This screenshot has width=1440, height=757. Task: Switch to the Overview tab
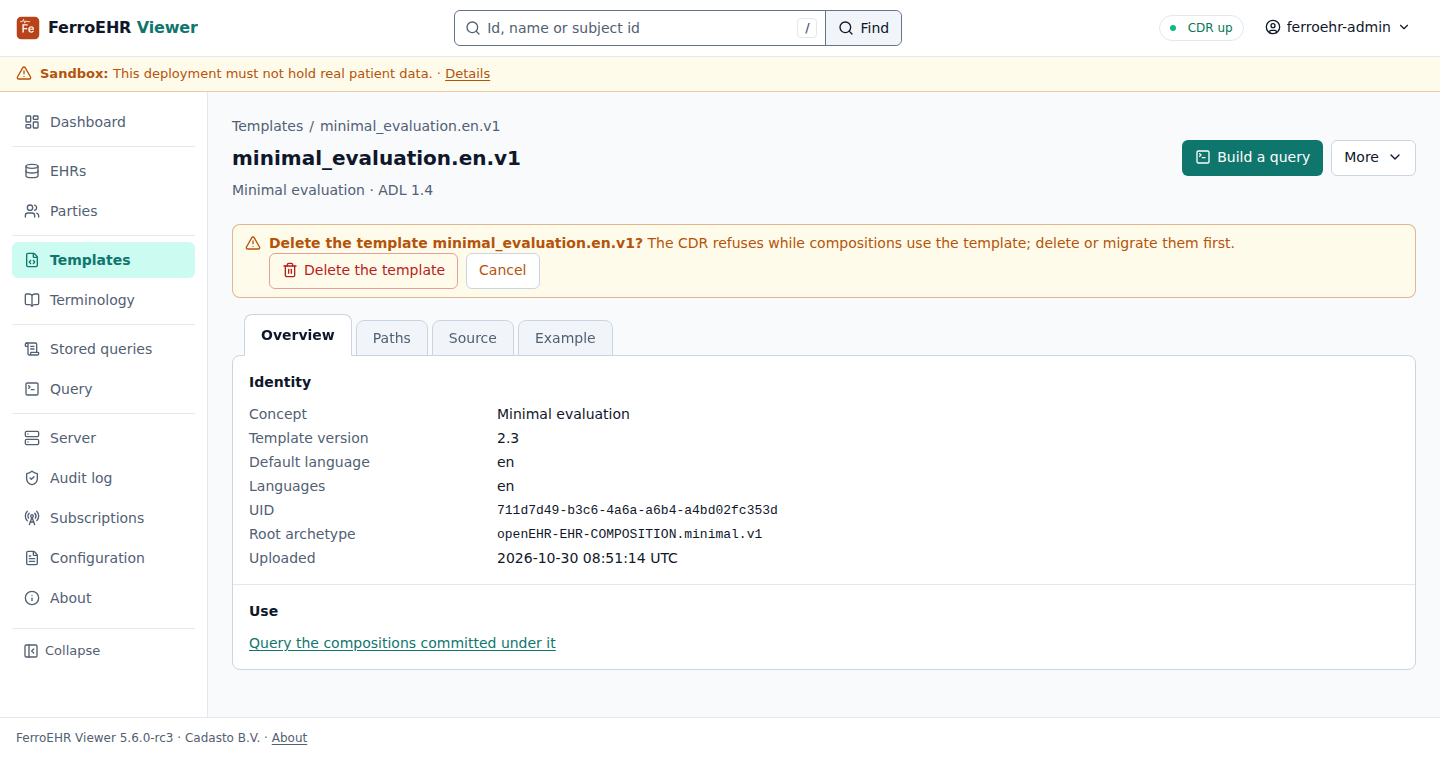[x=298, y=335]
